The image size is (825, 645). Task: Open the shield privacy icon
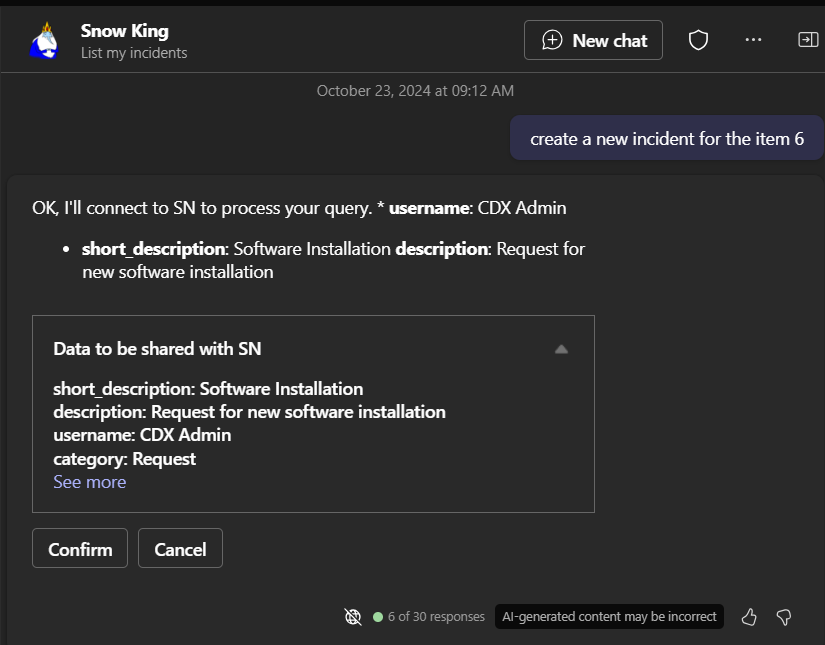698,40
